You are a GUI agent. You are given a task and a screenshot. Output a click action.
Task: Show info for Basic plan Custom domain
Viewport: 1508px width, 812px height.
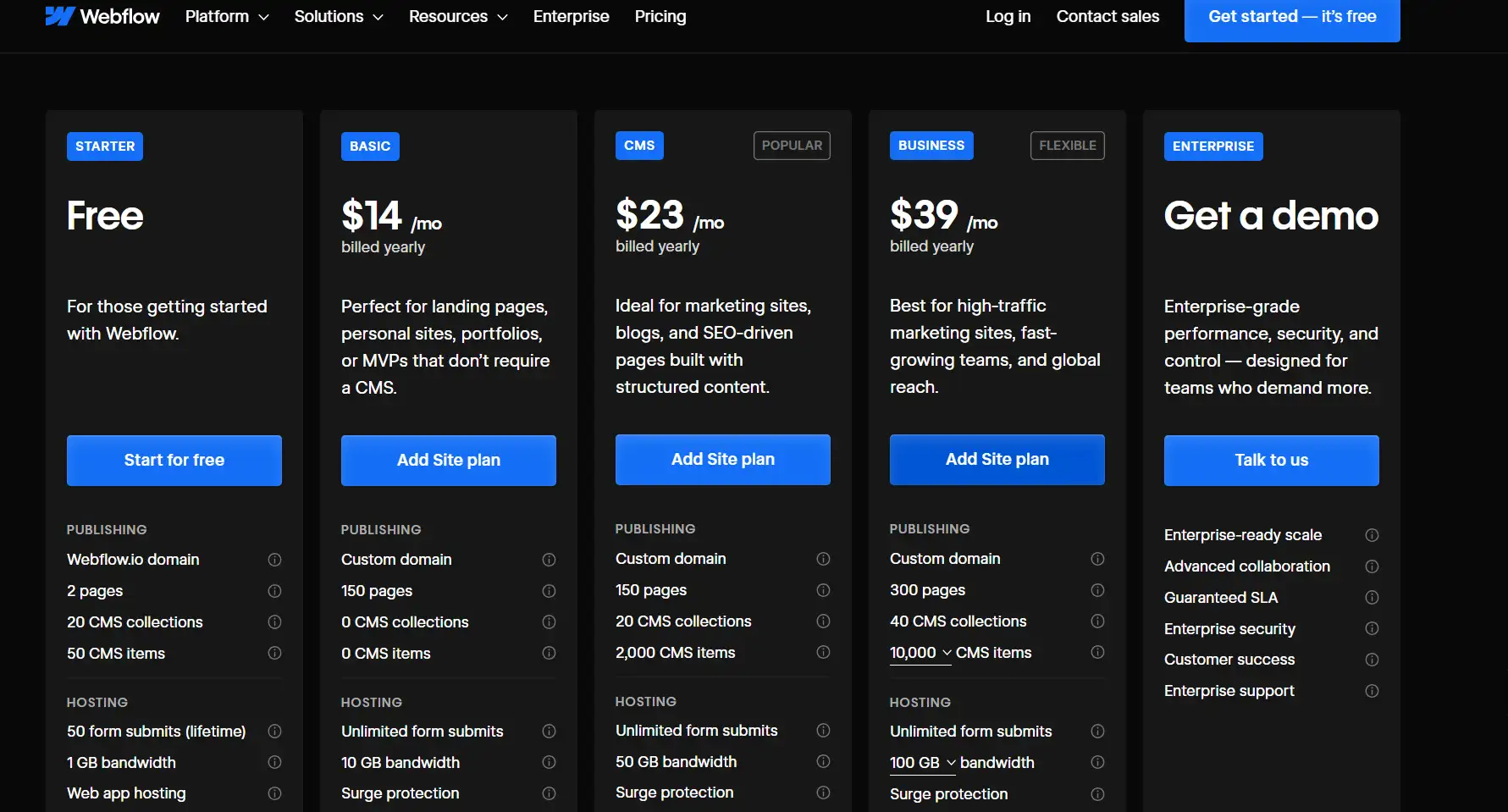549,560
